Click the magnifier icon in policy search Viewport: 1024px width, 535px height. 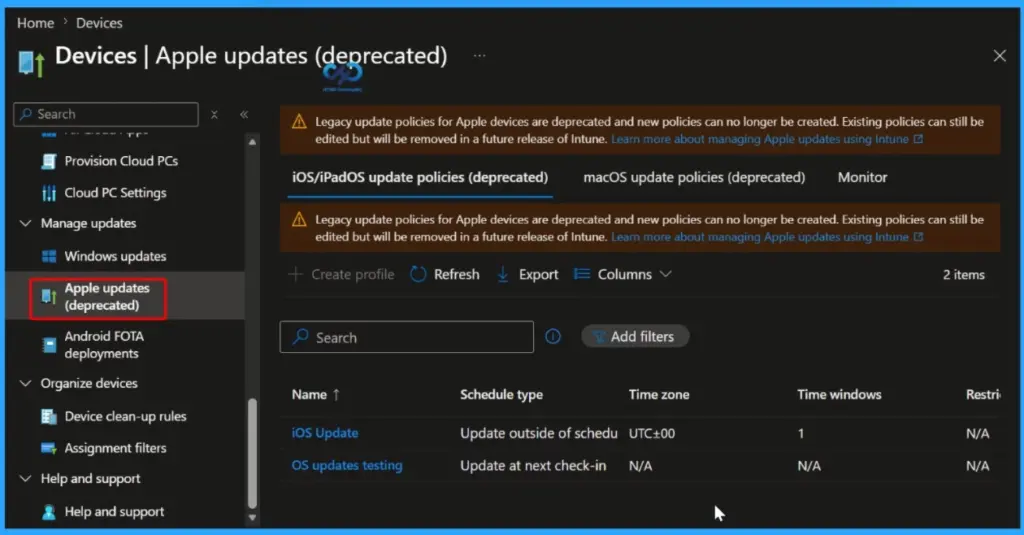(x=300, y=336)
